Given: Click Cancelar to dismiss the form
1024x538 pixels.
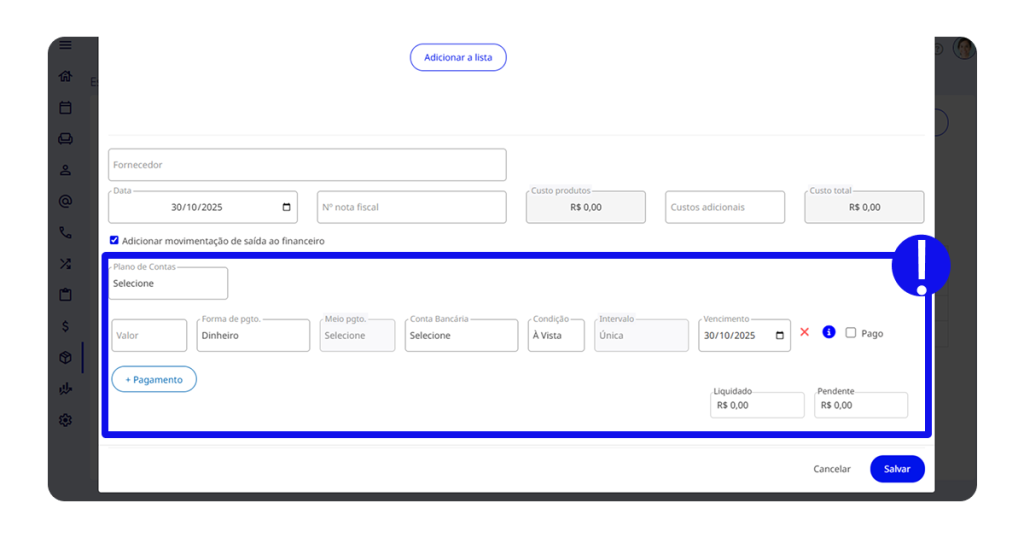Looking at the screenshot, I should tap(831, 469).
